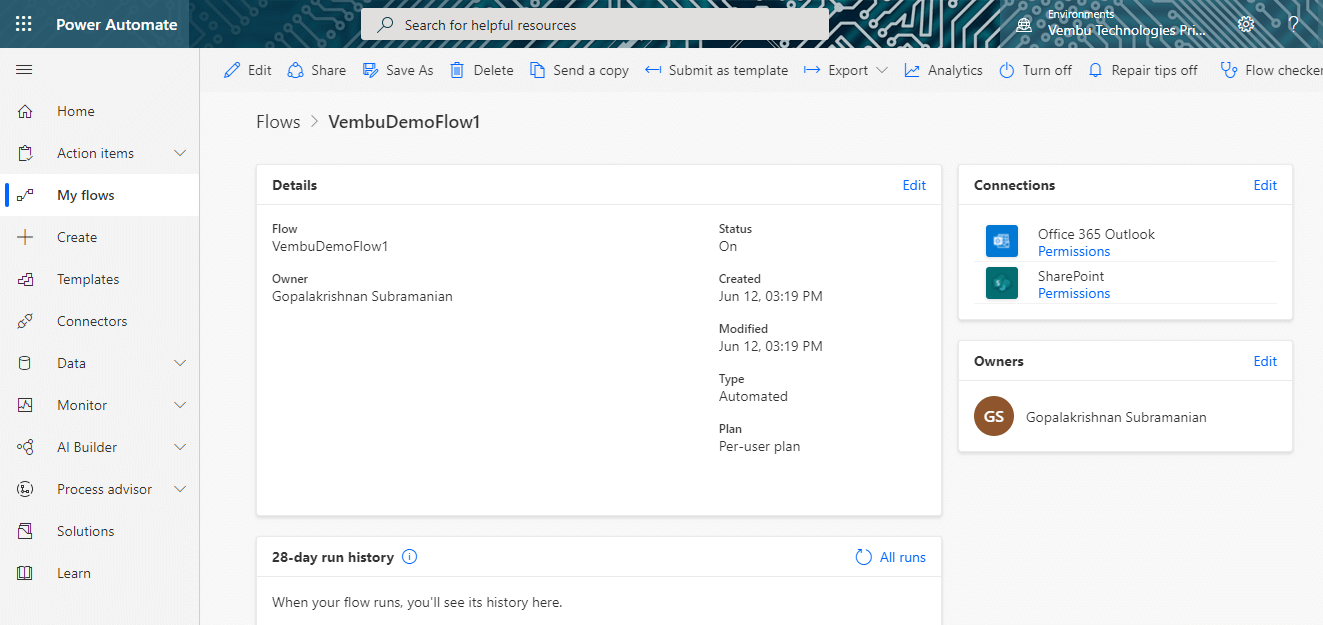Click the Per-user plan value
Viewport: 1323px width, 625px height.
pyautogui.click(x=759, y=446)
